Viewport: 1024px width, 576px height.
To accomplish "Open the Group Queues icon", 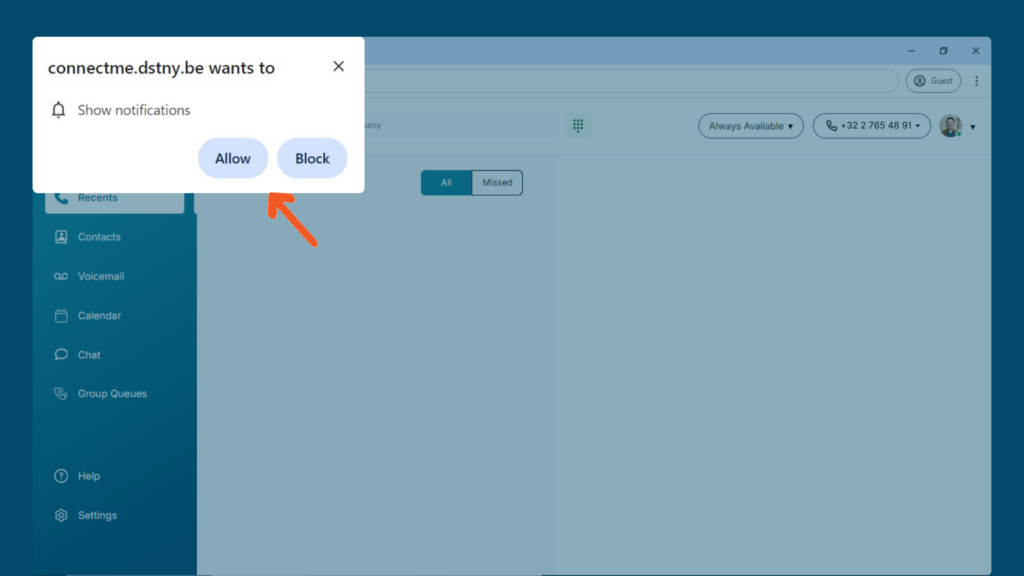I will tap(61, 394).
